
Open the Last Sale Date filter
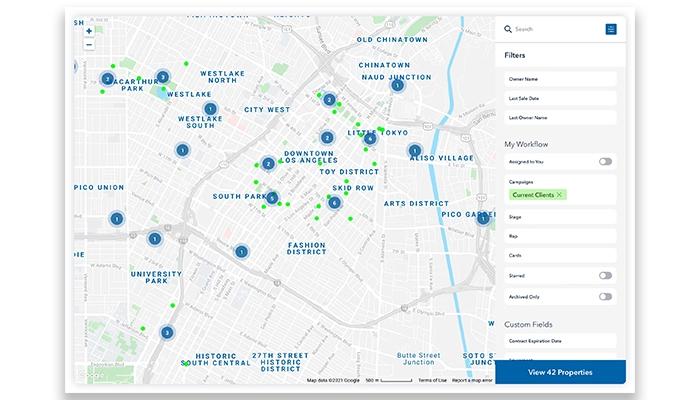coord(560,98)
